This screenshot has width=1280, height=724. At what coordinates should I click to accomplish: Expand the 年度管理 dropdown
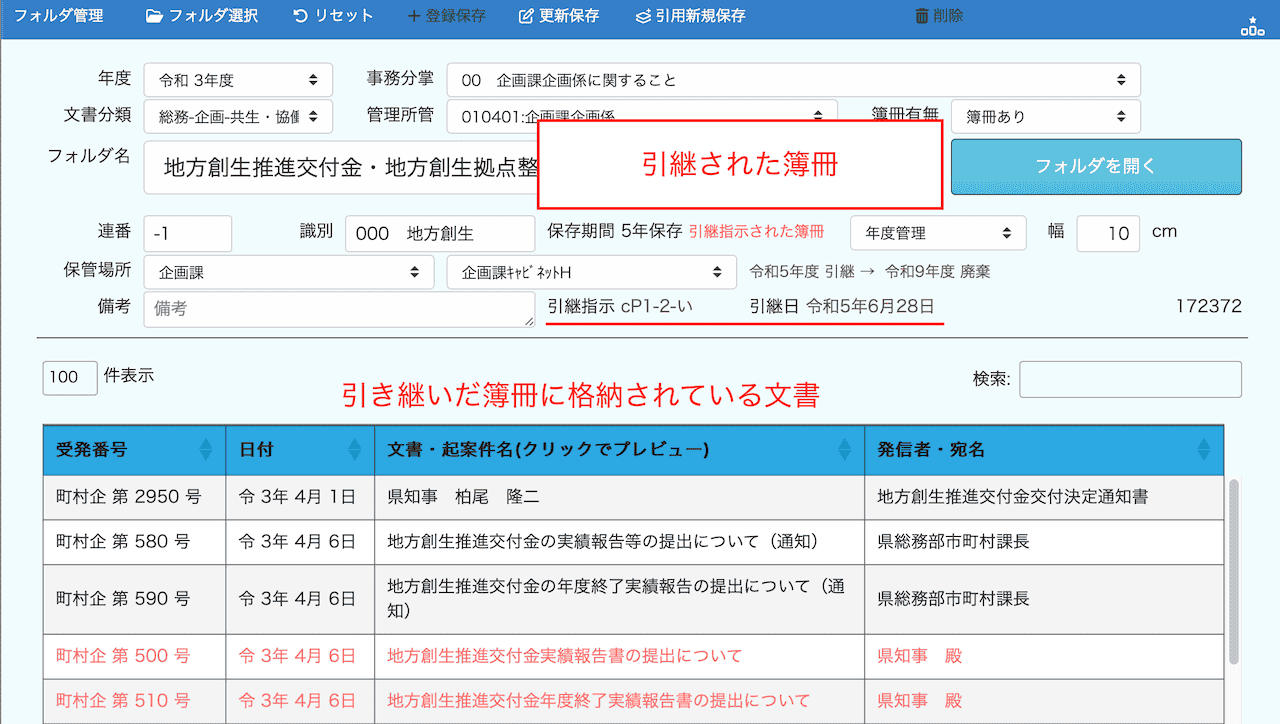[938, 233]
